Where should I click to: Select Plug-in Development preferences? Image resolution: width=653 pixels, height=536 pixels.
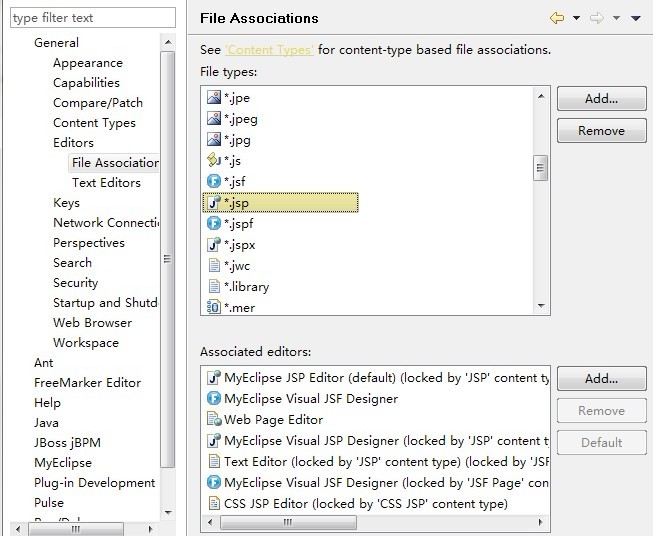coord(95,483)
